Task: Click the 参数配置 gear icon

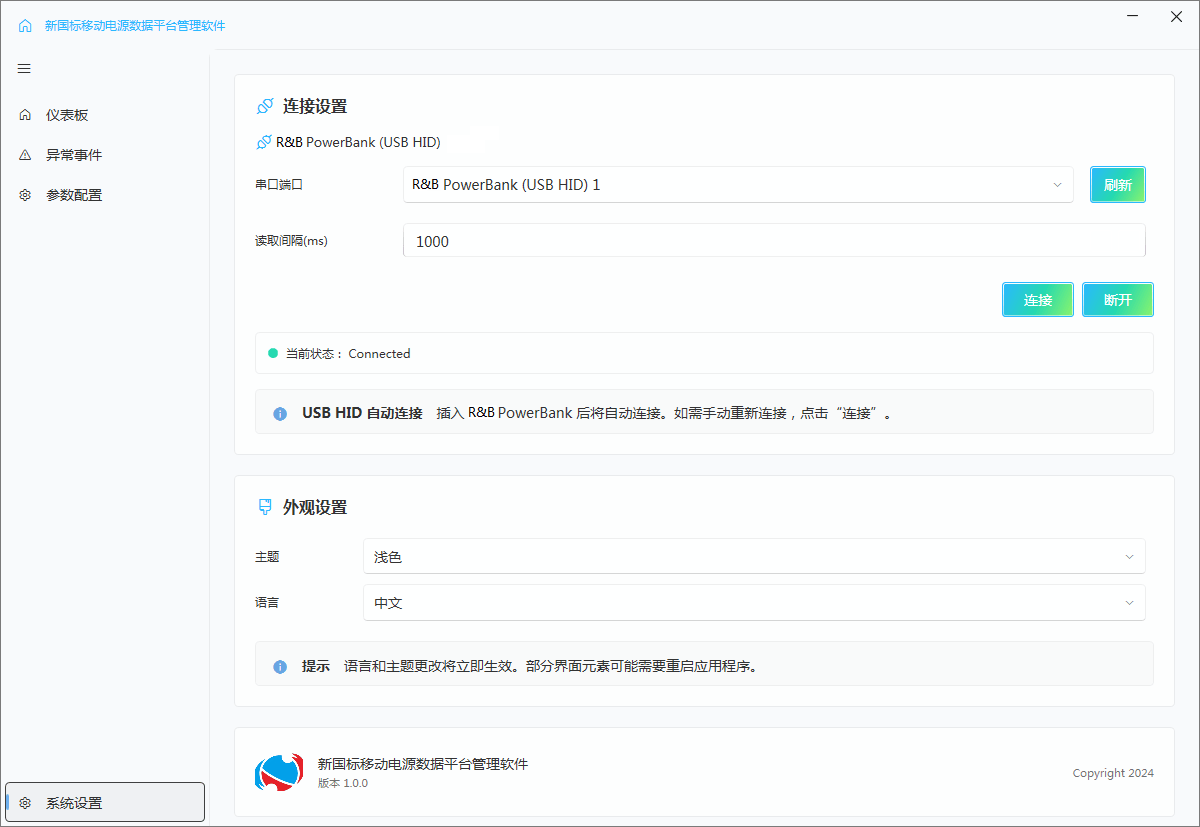Action: point(25,195)
